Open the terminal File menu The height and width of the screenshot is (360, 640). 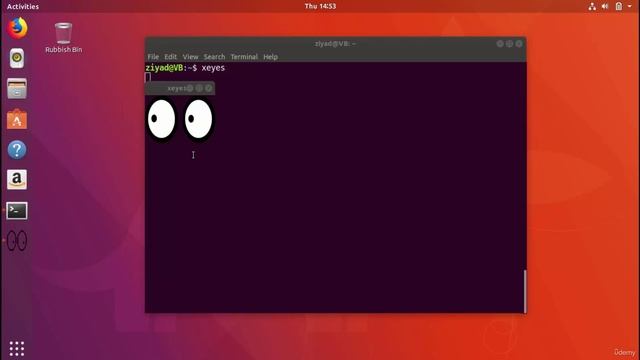153,57
